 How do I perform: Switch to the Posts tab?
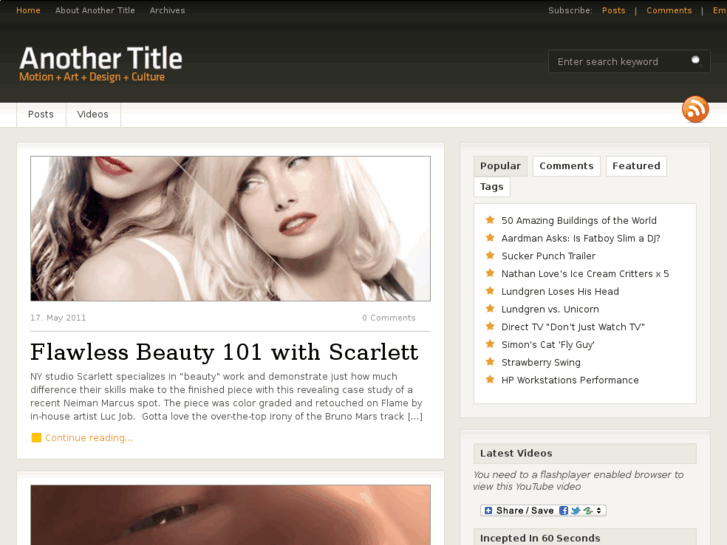click(x=41, y=114)
